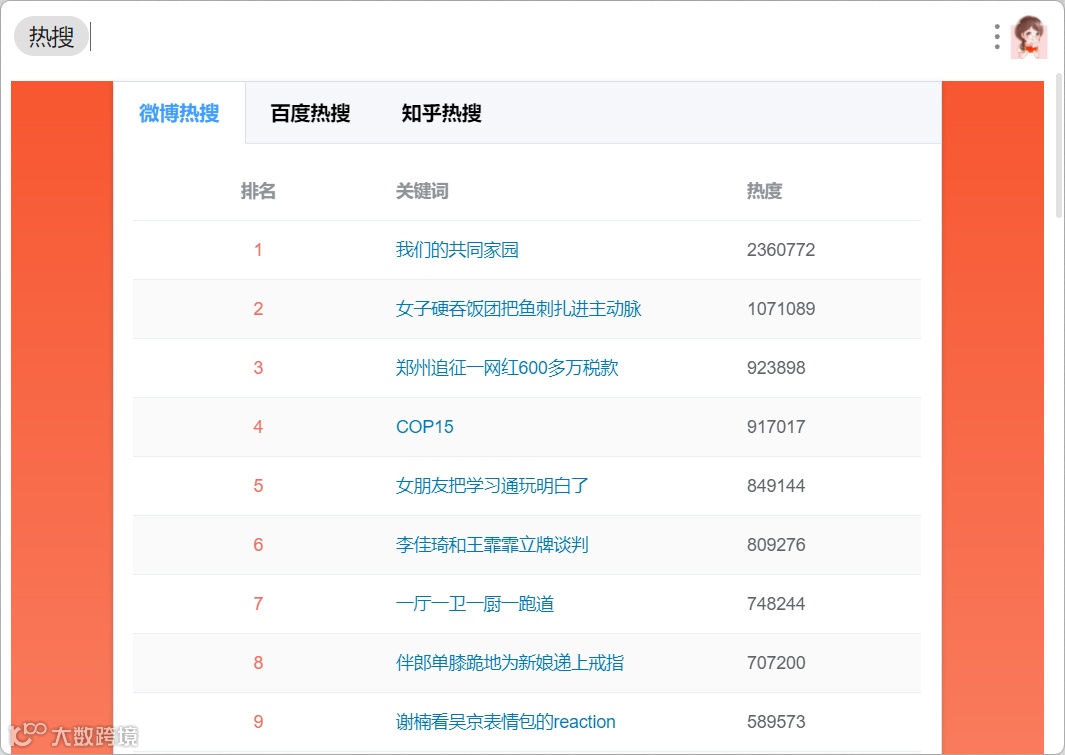Focus the search input field after 热搜
The width and height of the screenshot is (1065, 755).
tap(537, 36)
